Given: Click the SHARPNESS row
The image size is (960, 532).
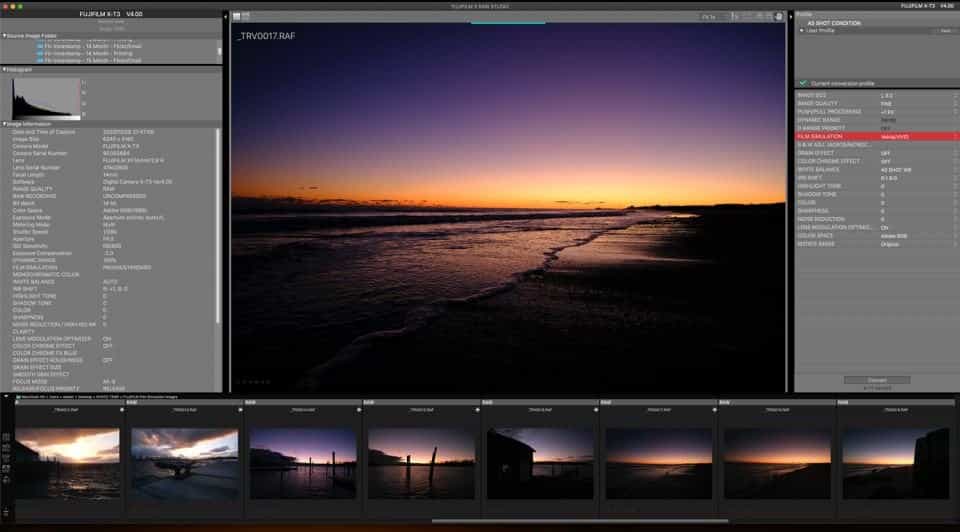Looking at the screenshot, I should (877, 211).
